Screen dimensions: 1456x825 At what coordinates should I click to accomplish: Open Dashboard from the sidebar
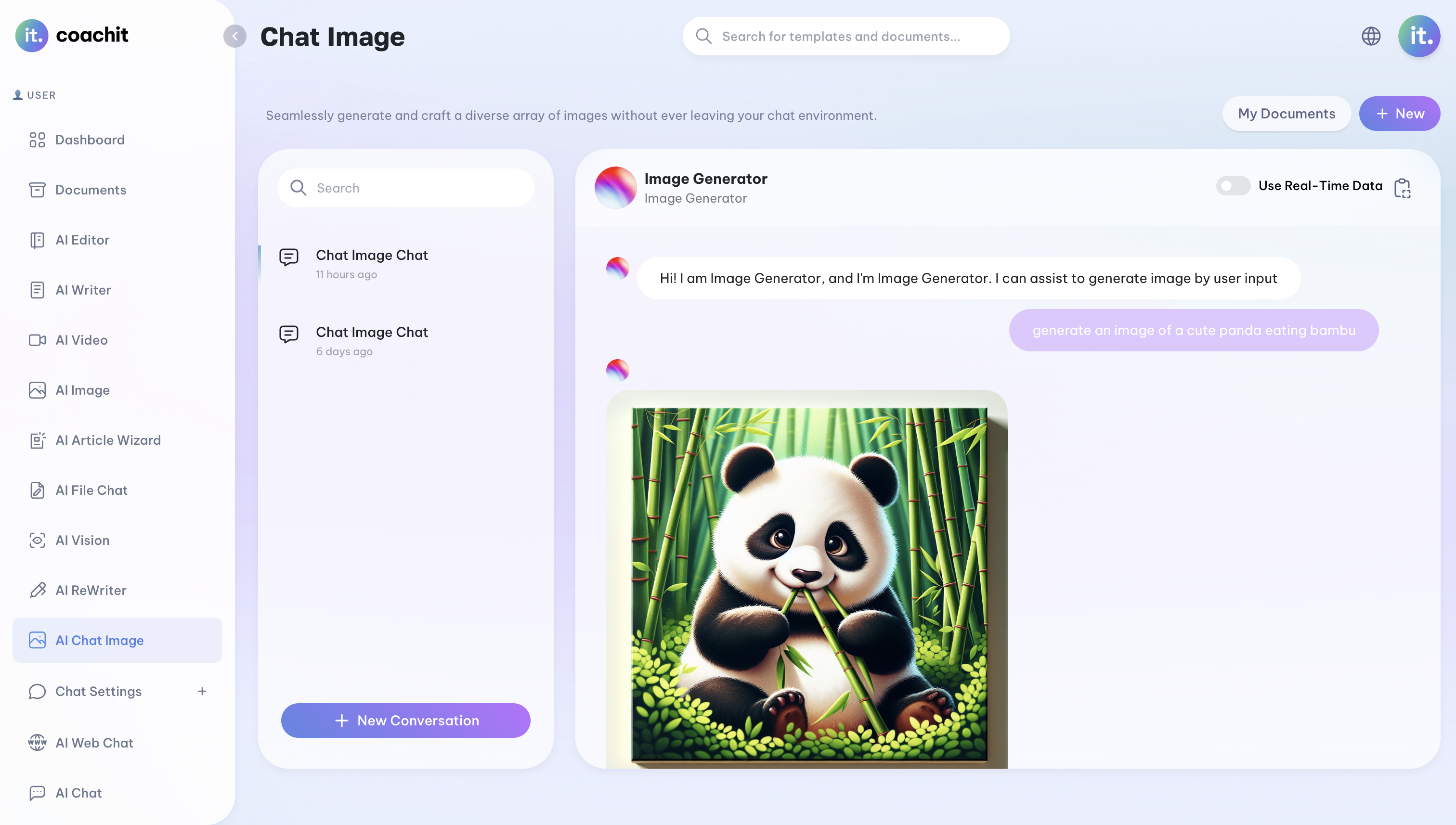90,140
